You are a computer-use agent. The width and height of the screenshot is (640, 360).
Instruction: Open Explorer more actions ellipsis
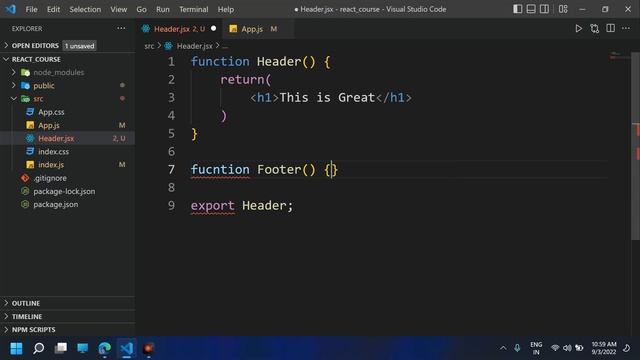tap(121, 28)
